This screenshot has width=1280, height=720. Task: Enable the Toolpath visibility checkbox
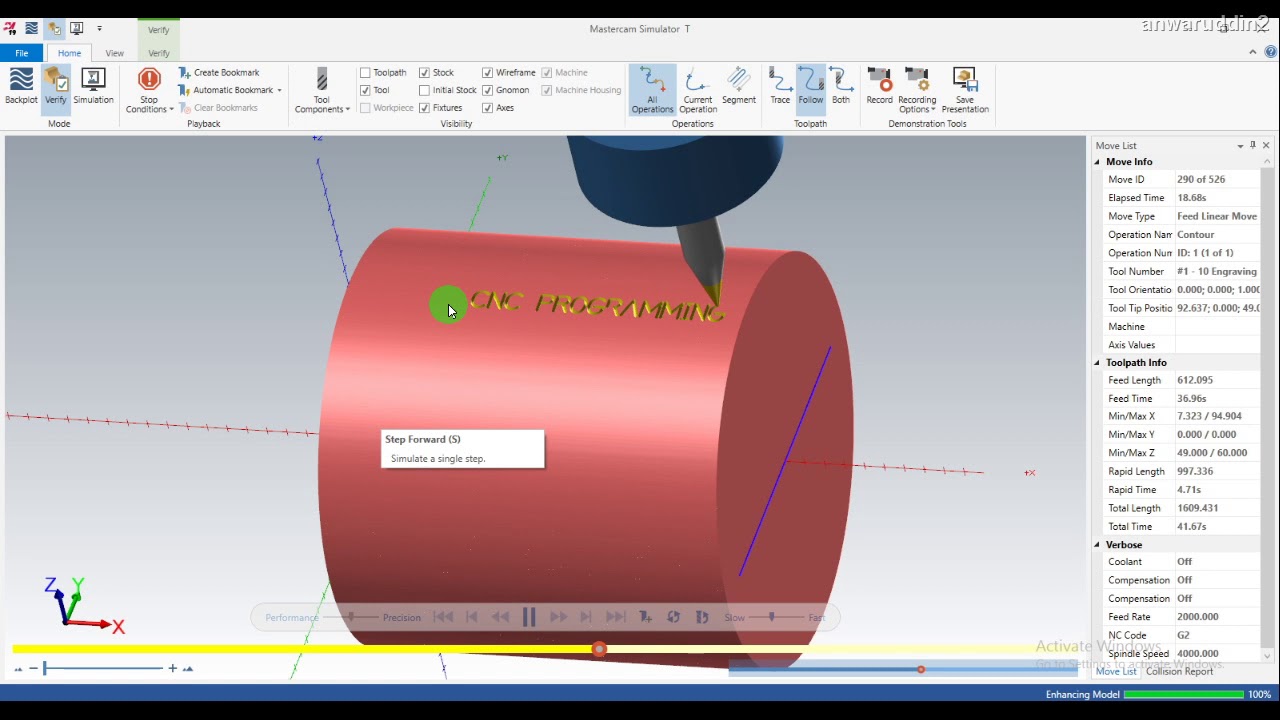pyautogui.click(x=366, y=73)
